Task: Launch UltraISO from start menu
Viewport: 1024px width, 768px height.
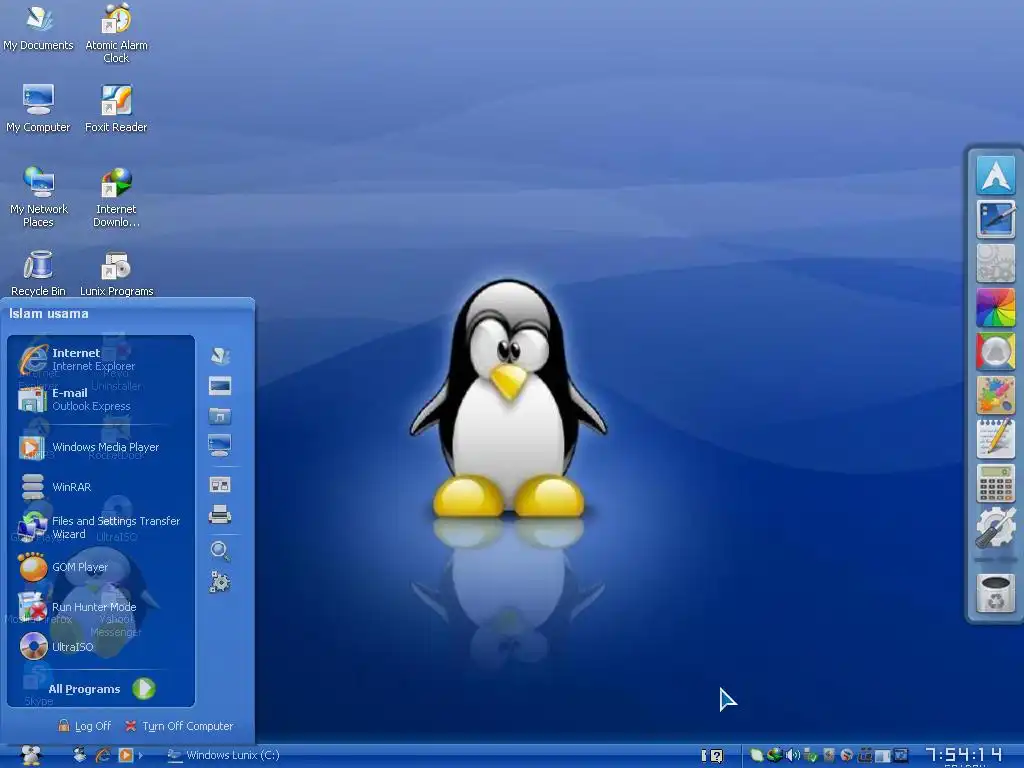Action: (x=57, y=647)
